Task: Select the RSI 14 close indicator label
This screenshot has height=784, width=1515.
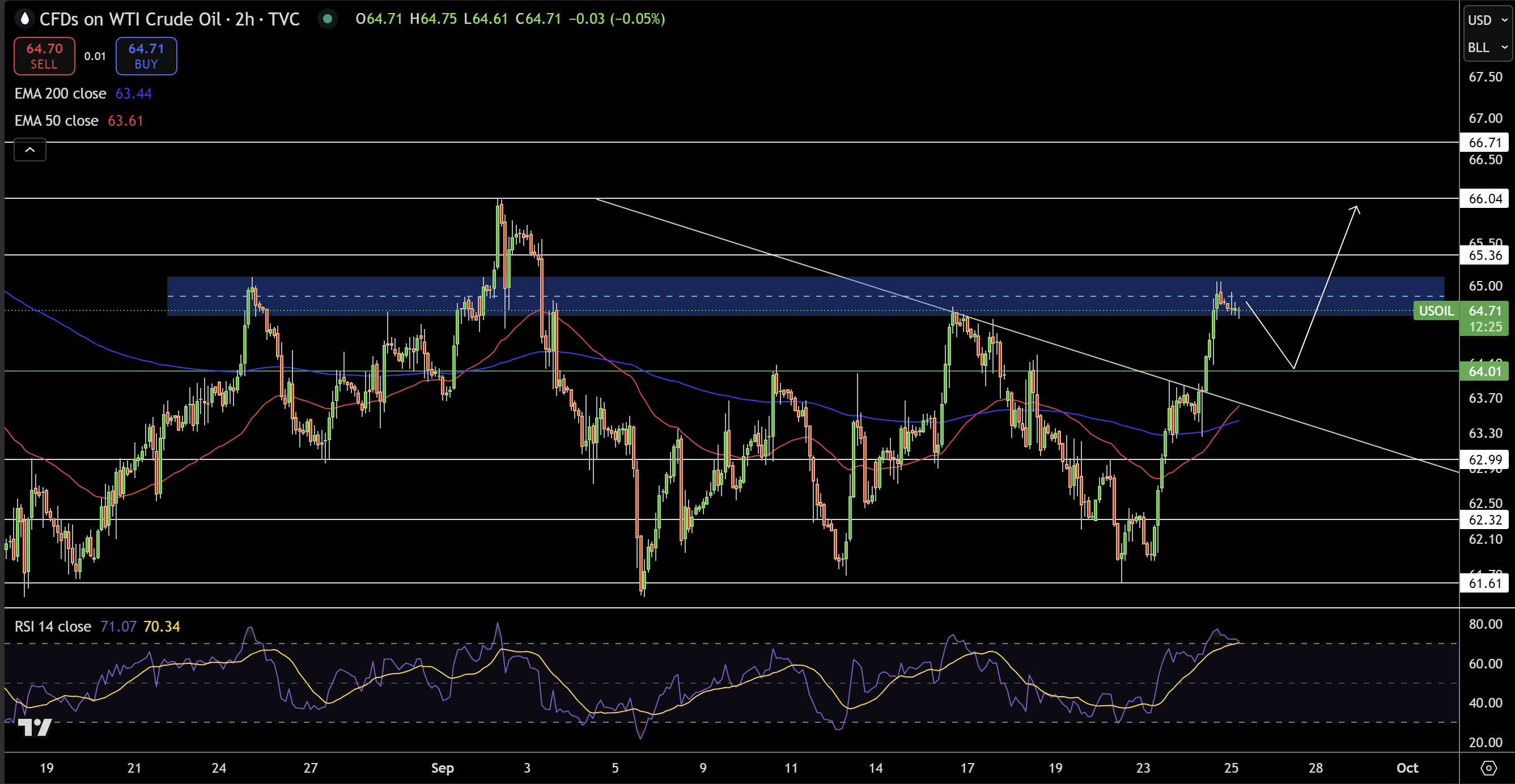Action: [x=52, y=627]
